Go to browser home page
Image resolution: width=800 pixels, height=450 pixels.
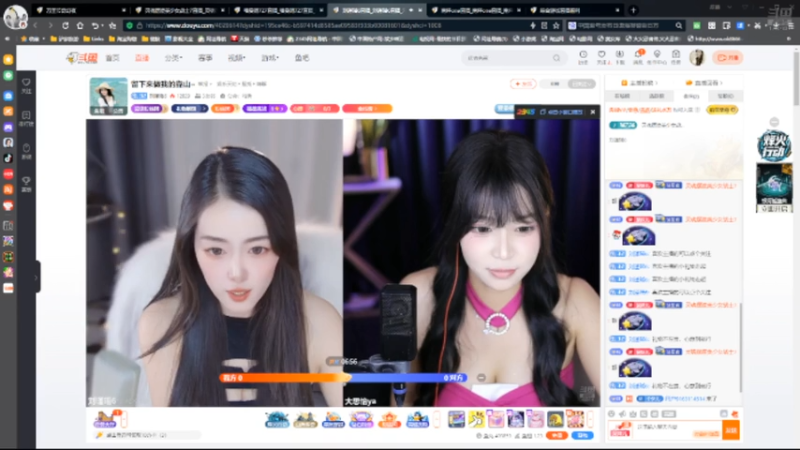pos(80,26)
